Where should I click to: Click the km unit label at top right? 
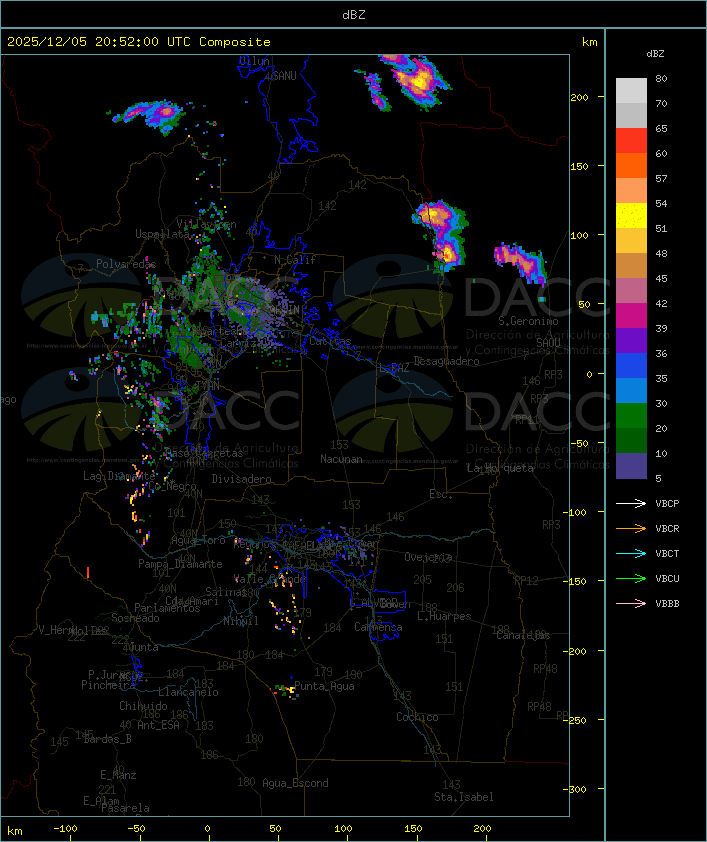[x=589, y=42]
